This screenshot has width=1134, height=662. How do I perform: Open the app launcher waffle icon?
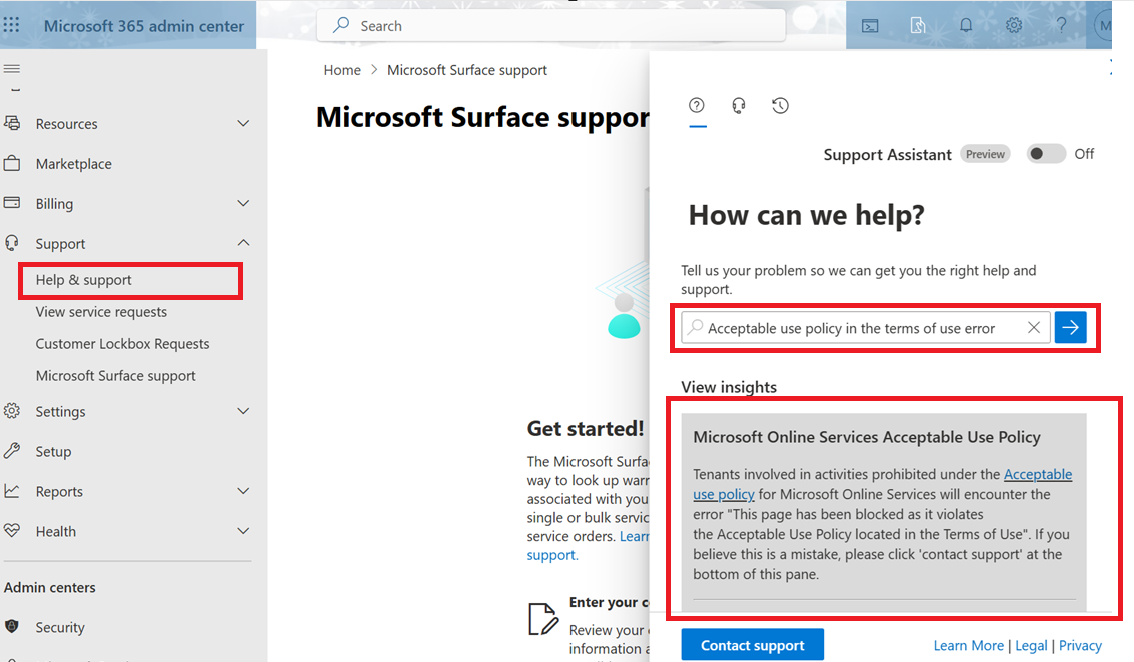point(12,25)
